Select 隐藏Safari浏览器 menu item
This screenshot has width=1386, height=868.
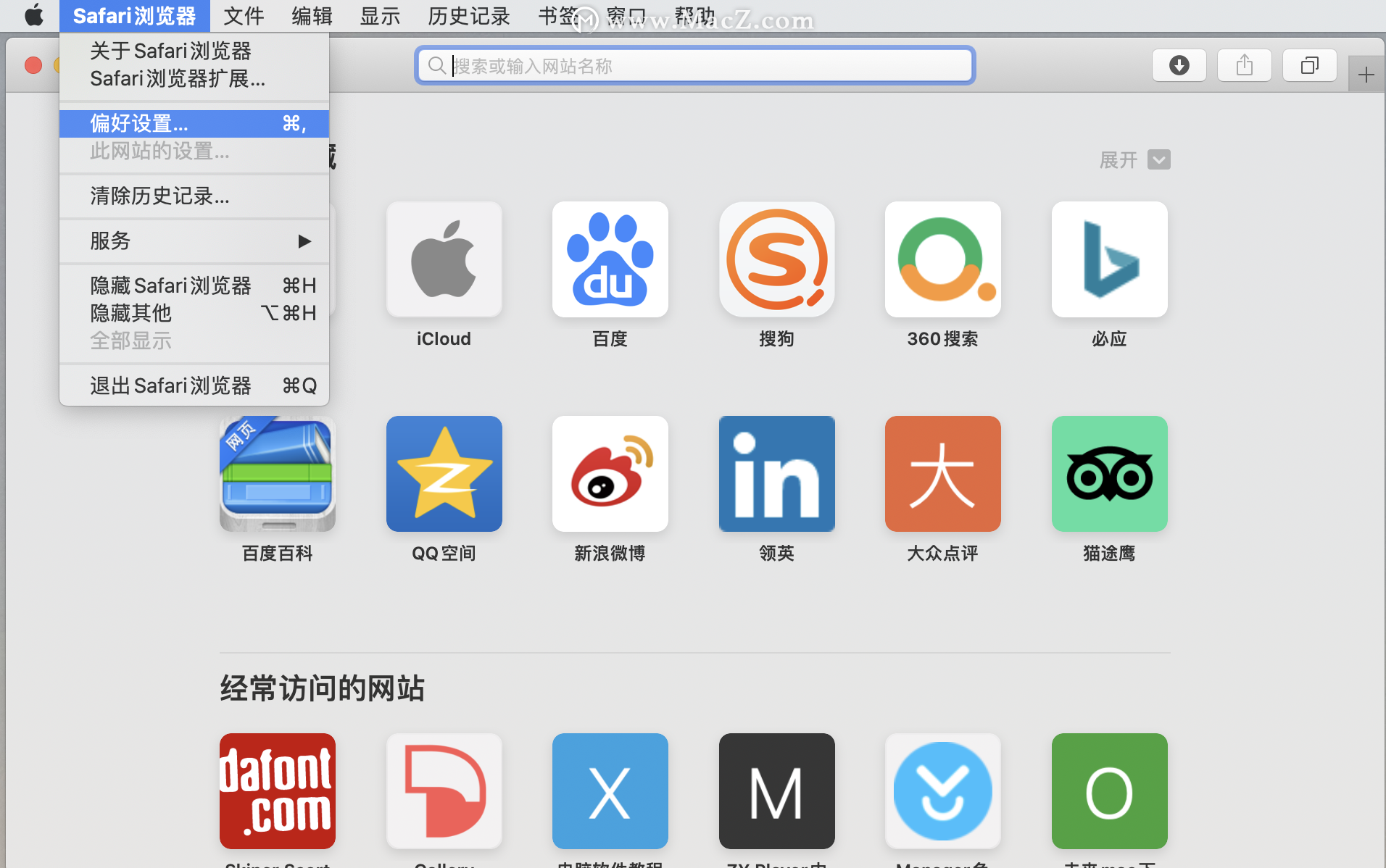point(194,285)
